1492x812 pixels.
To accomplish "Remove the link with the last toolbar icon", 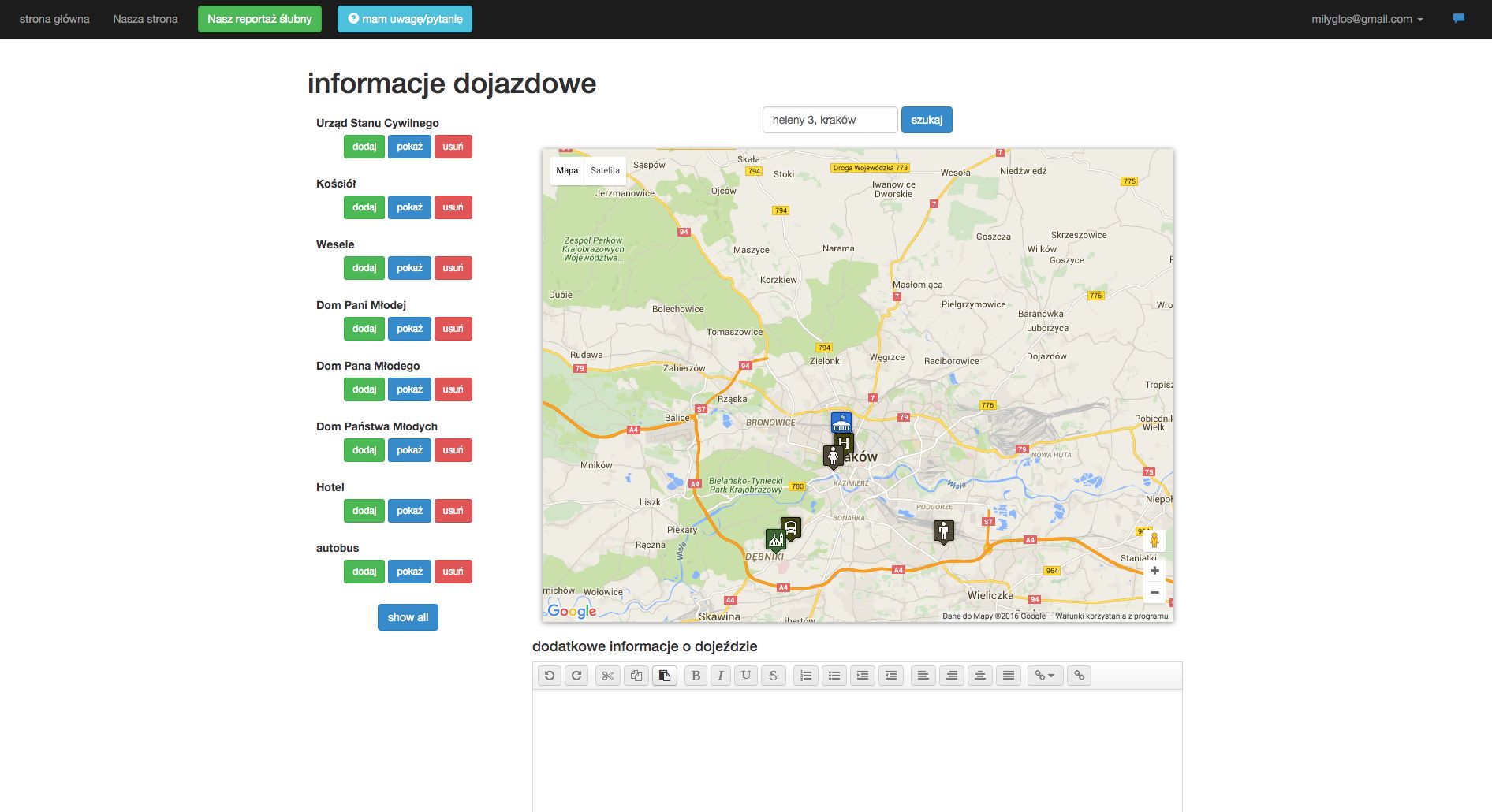I will point(1080,676).
